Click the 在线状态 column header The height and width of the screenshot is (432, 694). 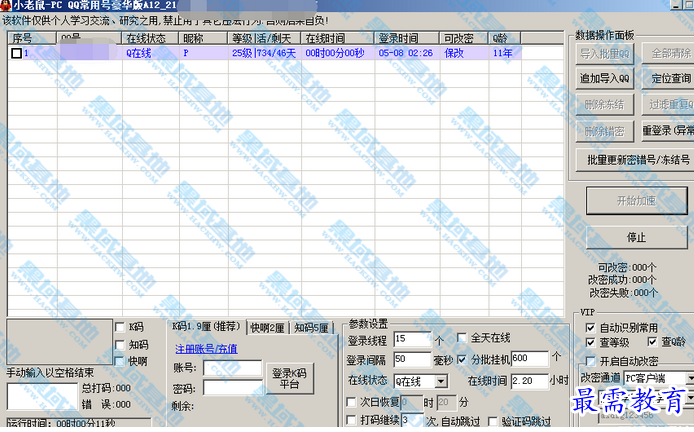(150, 38)
